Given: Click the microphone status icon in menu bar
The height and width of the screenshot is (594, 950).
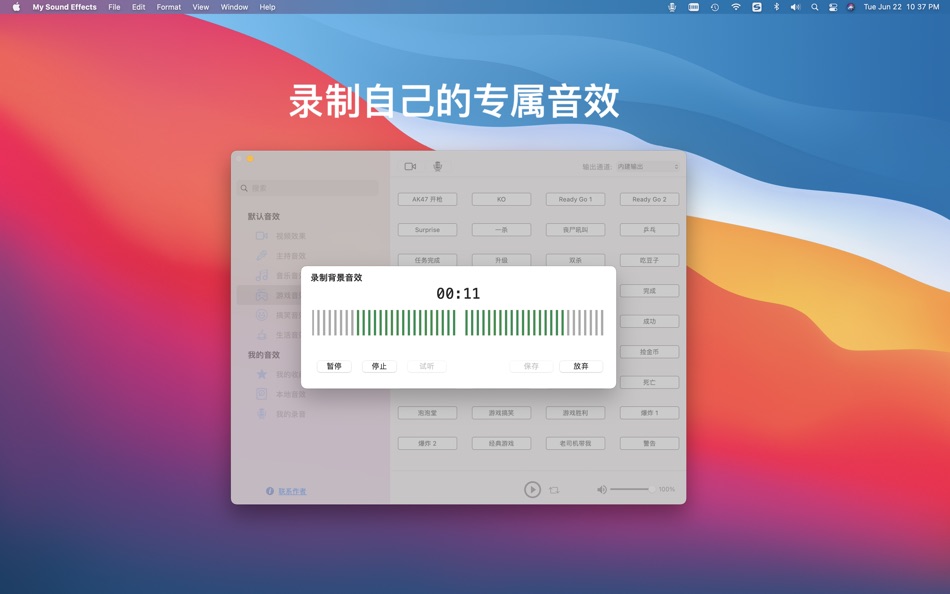Looking at the screenshot, I should point(672,7).
